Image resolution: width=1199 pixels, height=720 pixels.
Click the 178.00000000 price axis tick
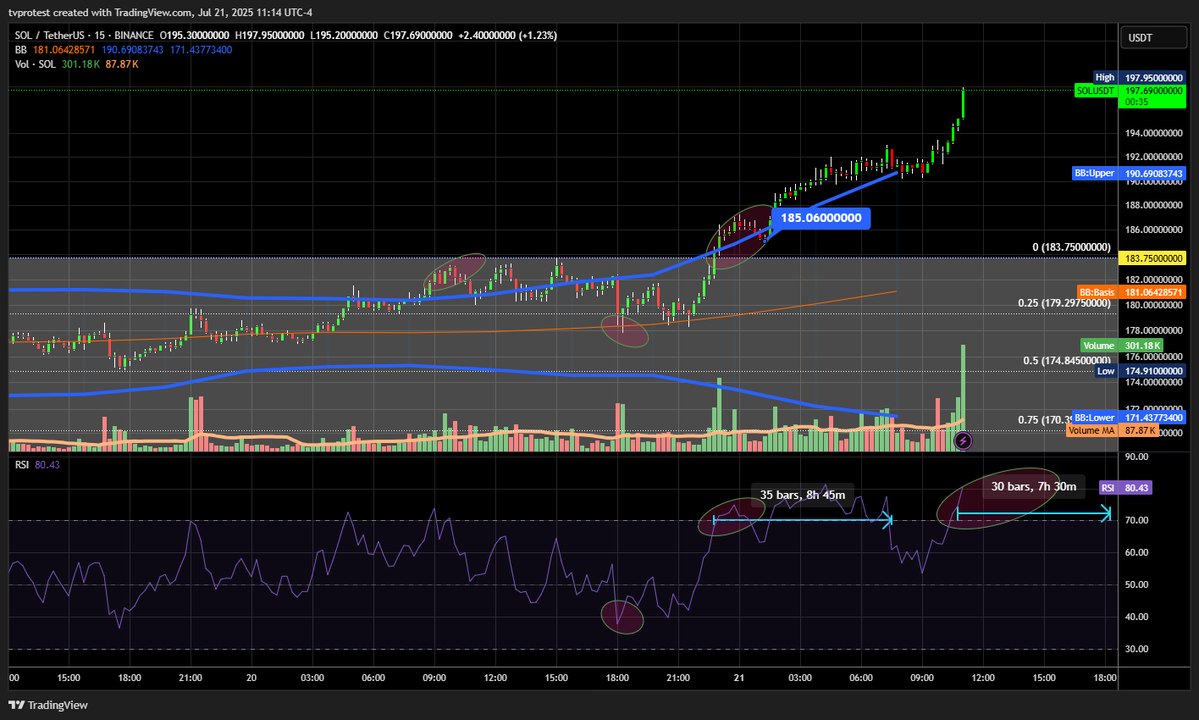1154,330
